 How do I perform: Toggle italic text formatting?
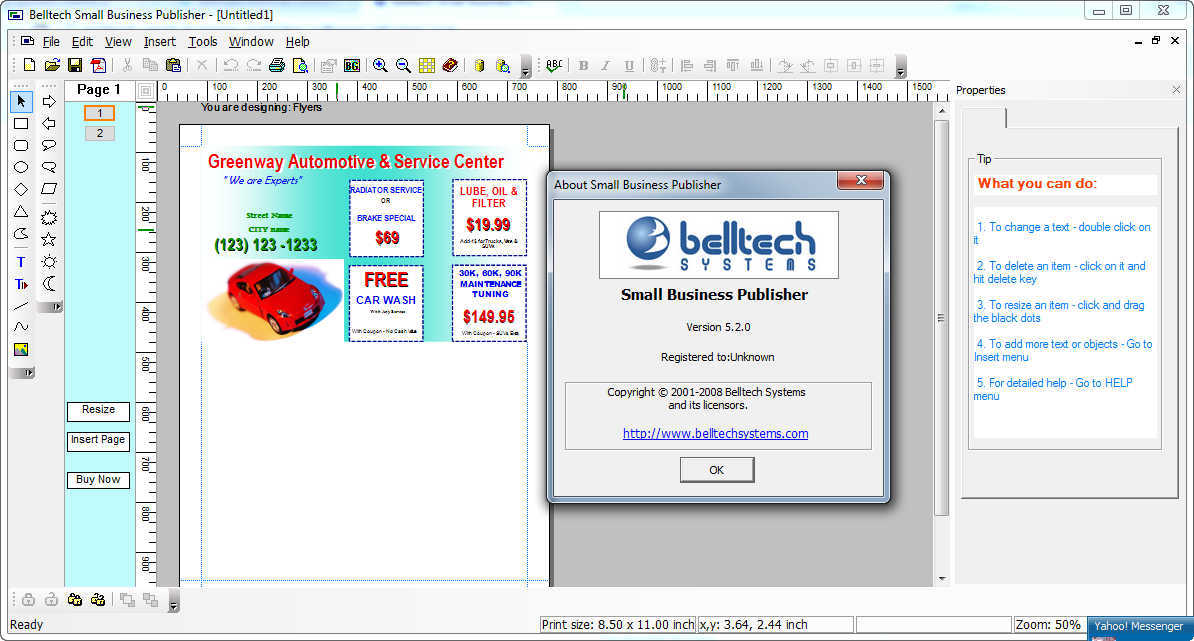click(604, 66)
